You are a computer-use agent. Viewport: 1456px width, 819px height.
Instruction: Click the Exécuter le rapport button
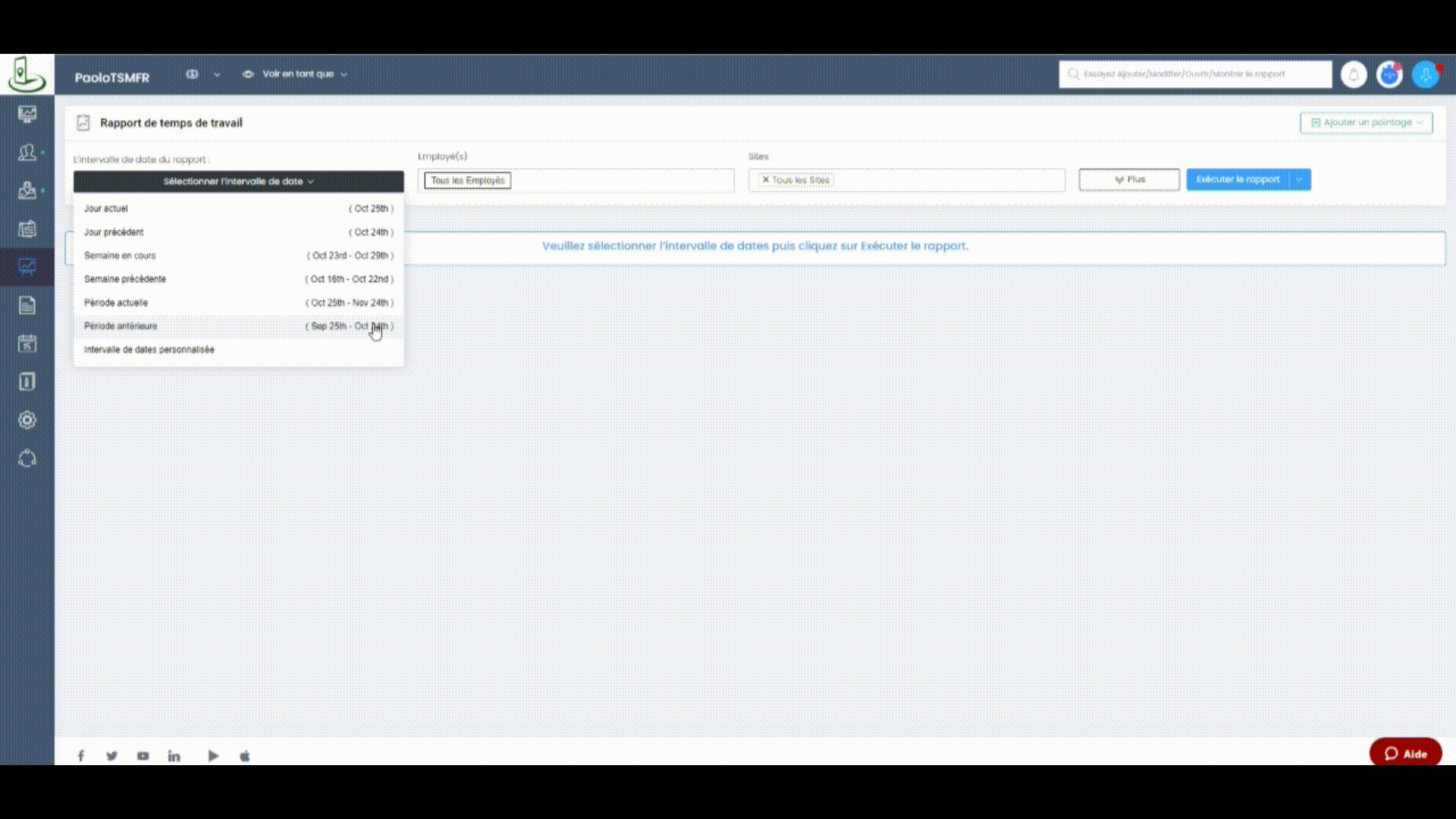click(x=1238, y=180)
